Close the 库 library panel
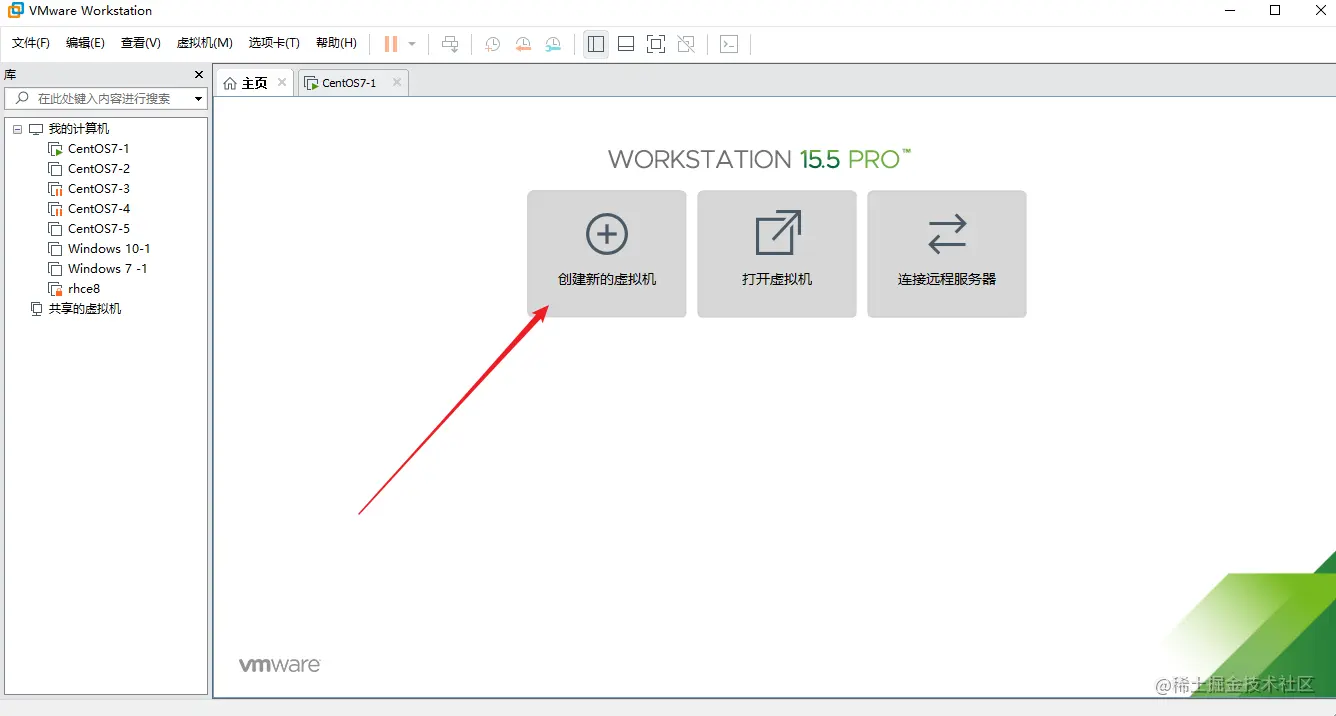The width and height of the screenshot is (1336, 716). [x=198, y=75]
